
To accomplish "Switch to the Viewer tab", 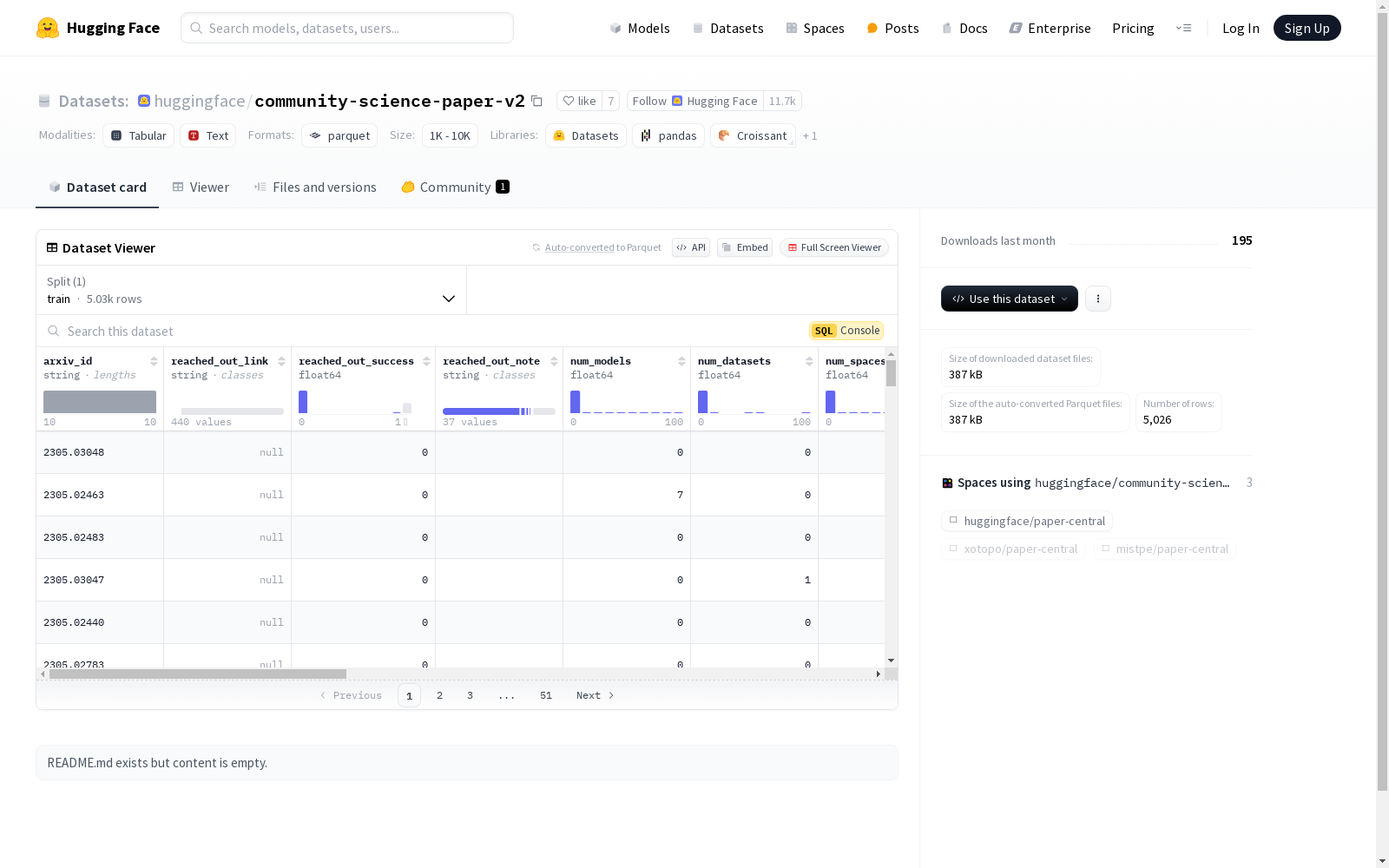I will click(201, 187).
